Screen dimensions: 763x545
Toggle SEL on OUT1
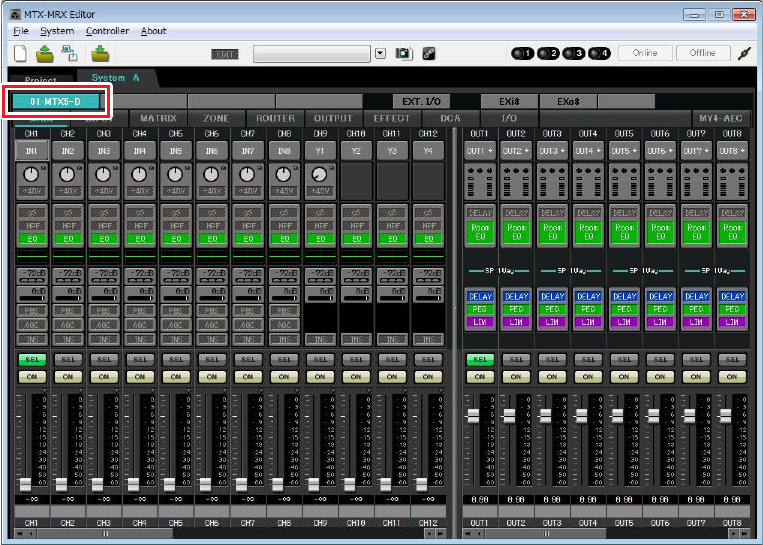(480, 360)
